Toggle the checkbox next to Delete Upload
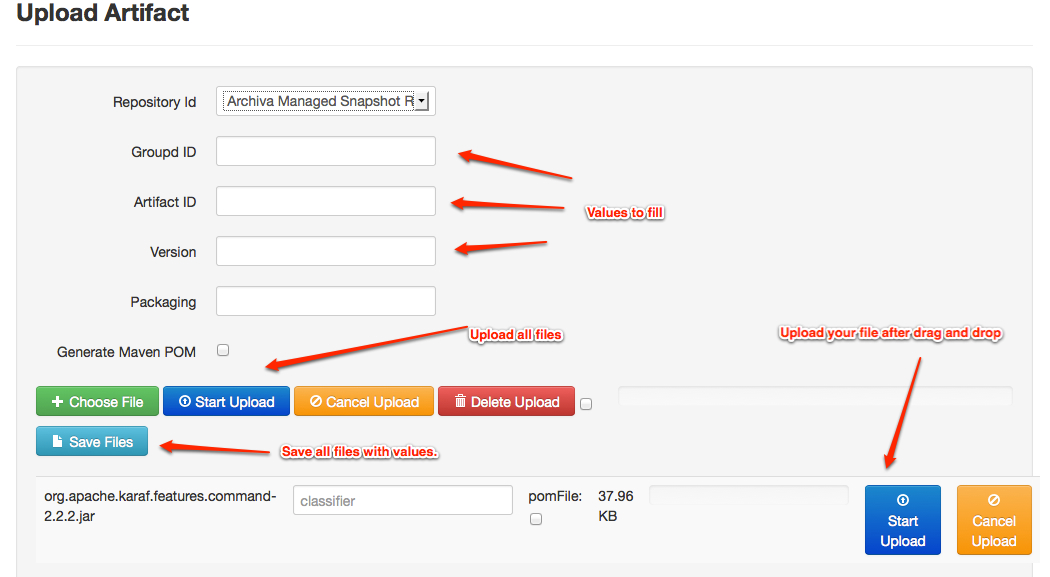Screen dimensions: 1050x577 pyautogui.click(x=586, y=404)
